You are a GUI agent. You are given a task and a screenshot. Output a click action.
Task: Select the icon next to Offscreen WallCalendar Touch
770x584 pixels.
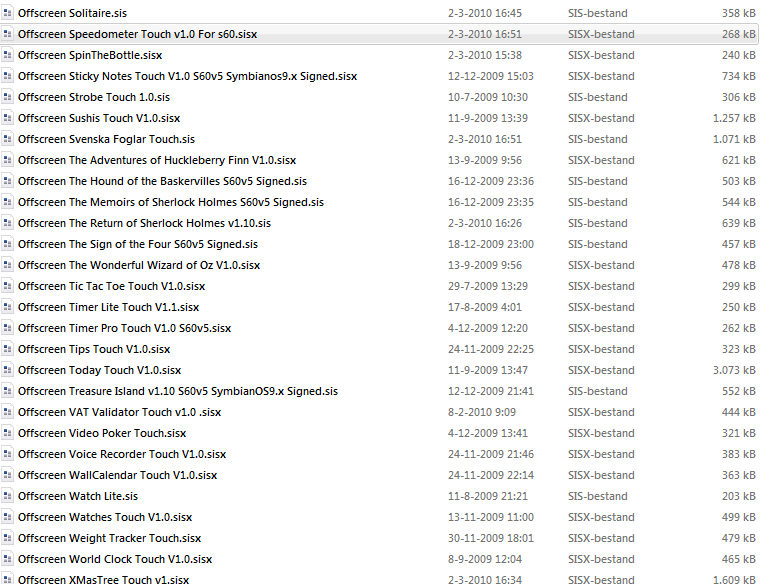click(x=7, y=475)
